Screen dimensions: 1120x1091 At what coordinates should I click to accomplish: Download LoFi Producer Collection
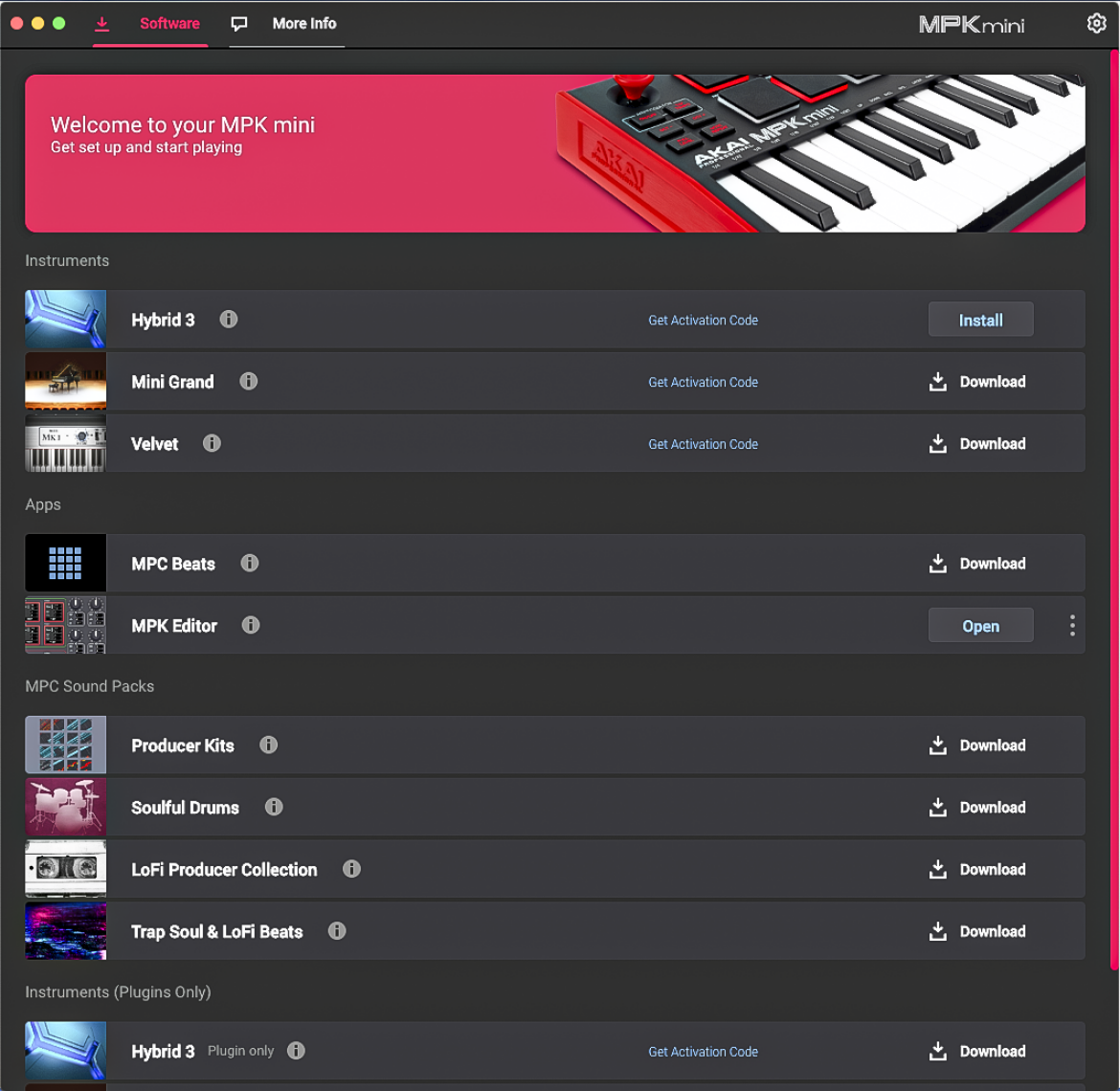pos(978,870)
